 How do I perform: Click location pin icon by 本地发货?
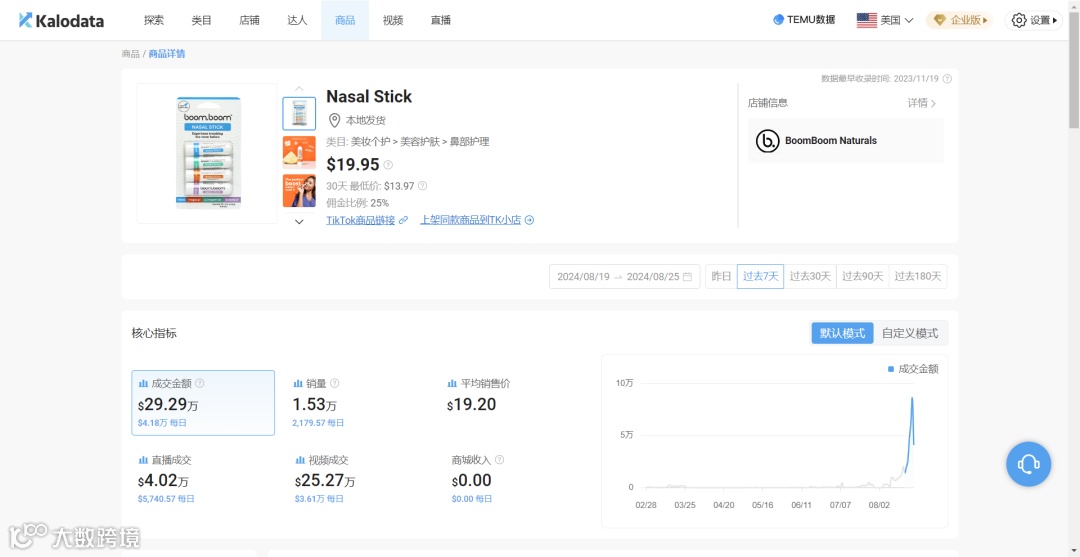pos(334,120)
